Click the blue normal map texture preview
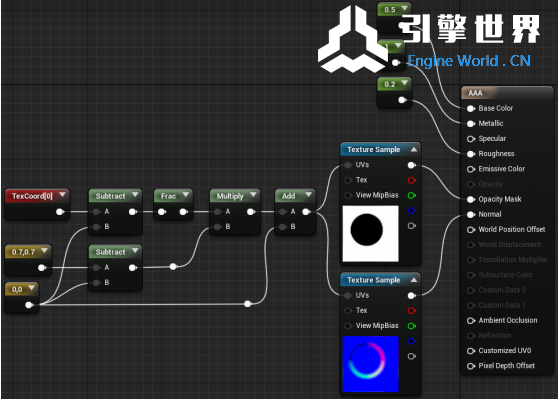 (370, 364)
